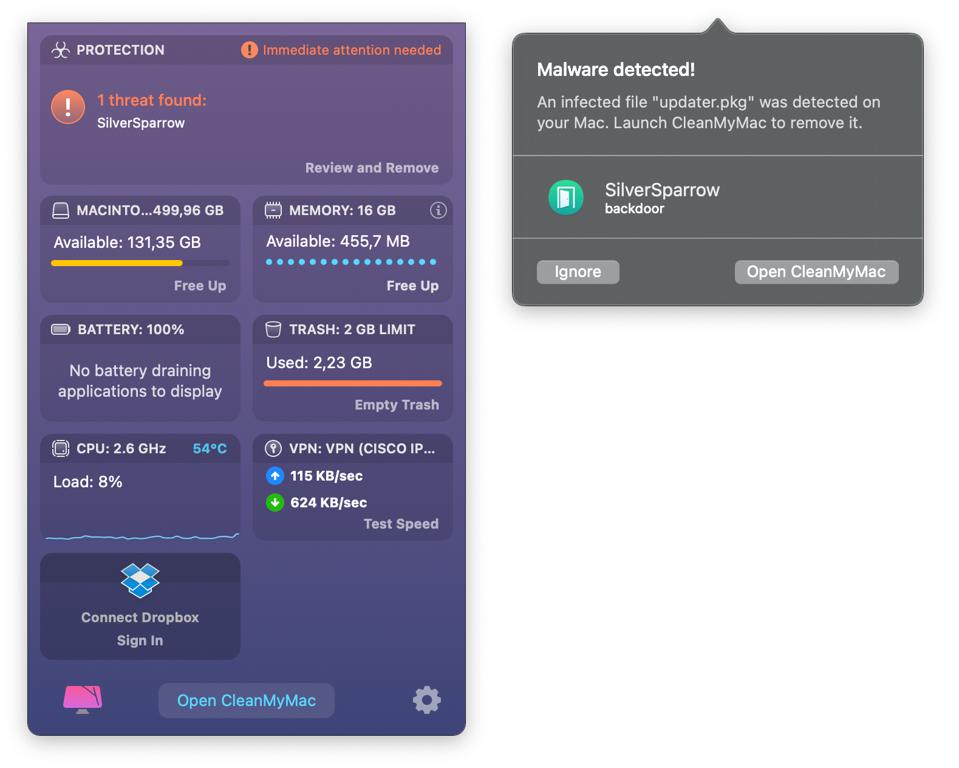Click the Dropbox icon
The width and height of the screenshot is (959, 768).
[x=139, y=582]
